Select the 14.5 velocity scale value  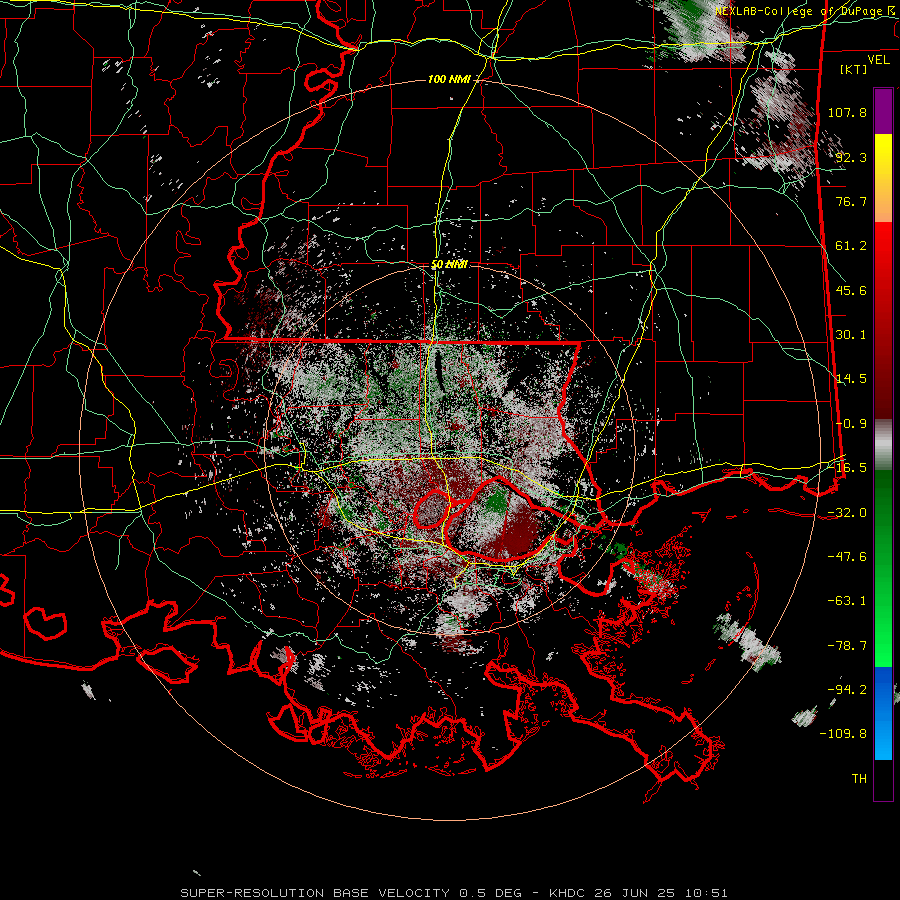click(x=851, y=379)
